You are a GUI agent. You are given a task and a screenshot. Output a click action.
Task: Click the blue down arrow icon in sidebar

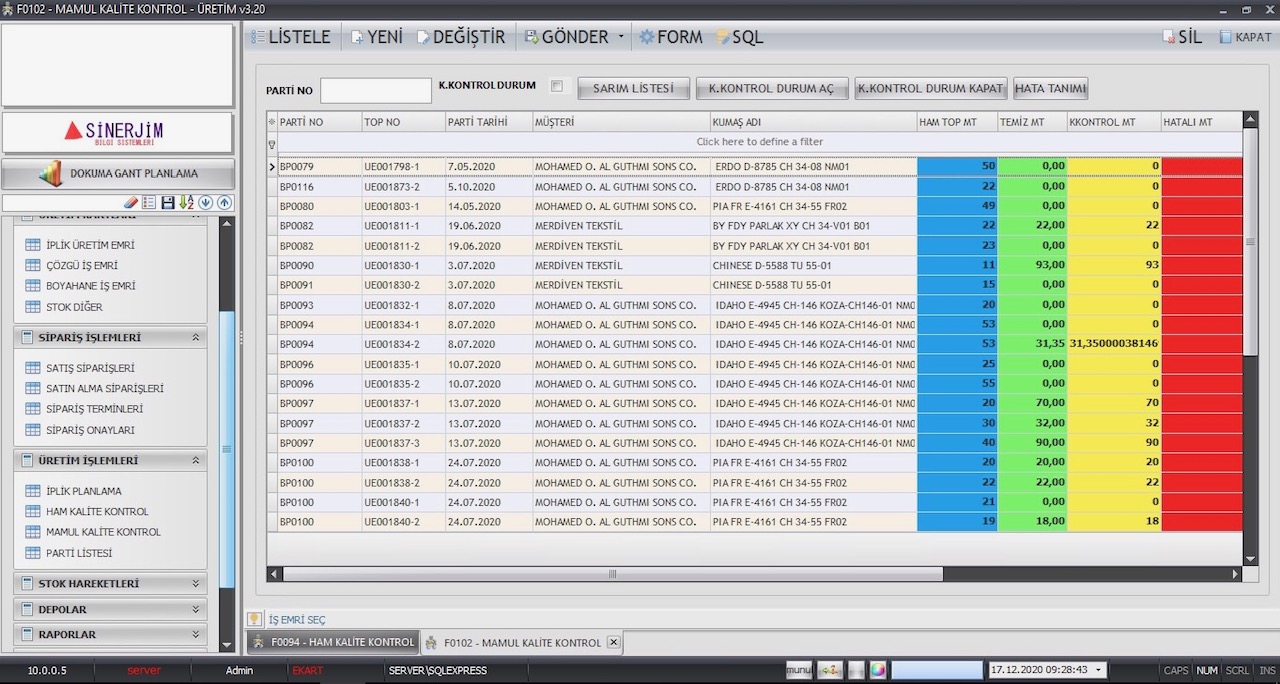click(205, 203)
